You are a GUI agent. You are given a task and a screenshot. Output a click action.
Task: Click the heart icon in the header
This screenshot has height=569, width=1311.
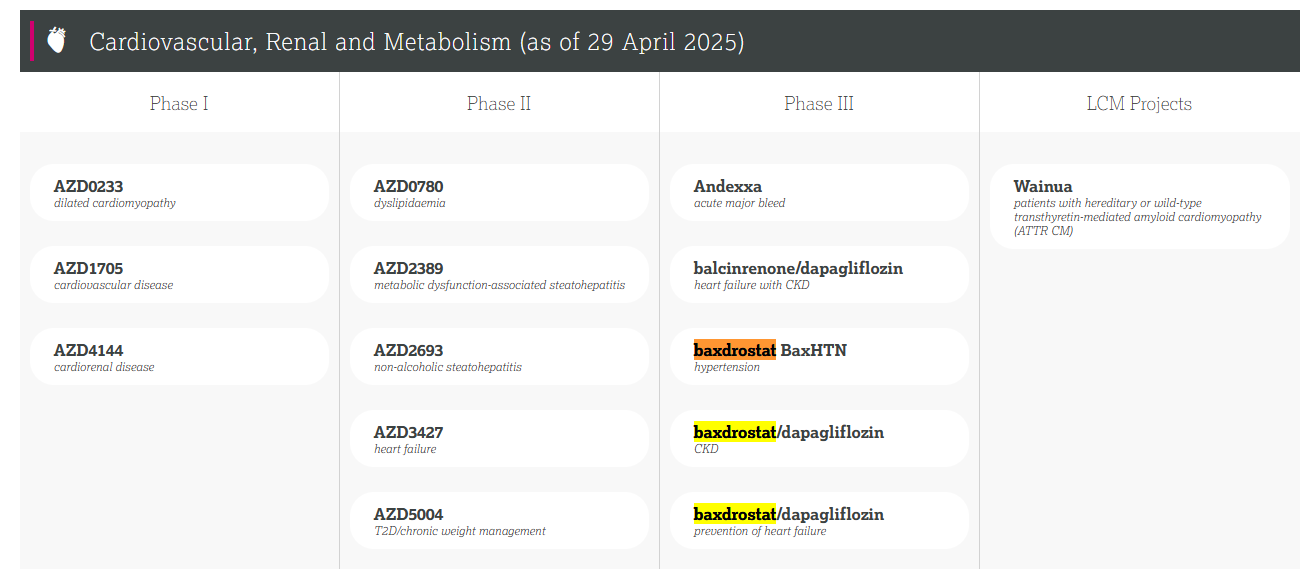[57, 41]
